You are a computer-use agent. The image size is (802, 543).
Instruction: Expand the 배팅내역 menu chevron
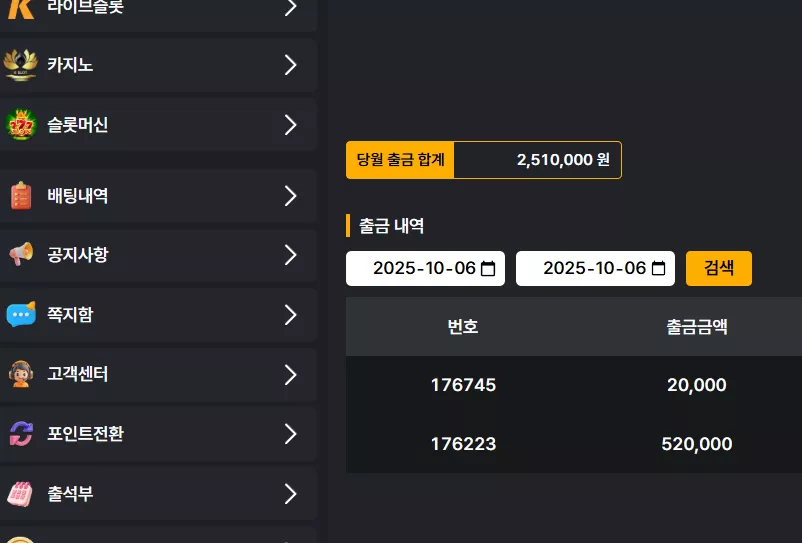point(291,196)
